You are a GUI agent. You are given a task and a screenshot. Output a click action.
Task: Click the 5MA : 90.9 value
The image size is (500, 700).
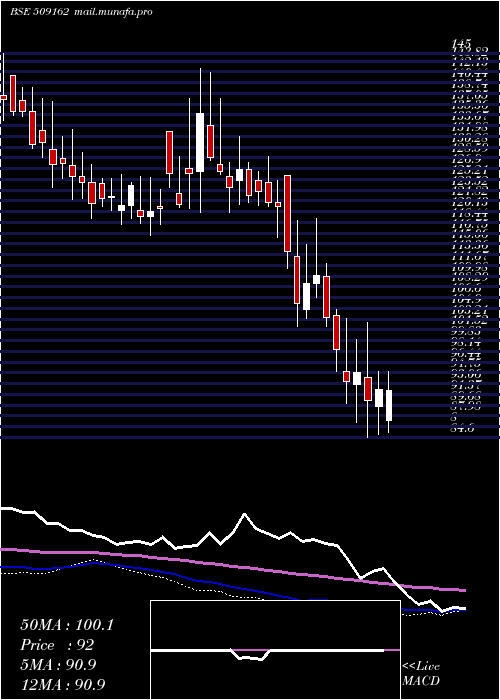click(x=58, y=665)
